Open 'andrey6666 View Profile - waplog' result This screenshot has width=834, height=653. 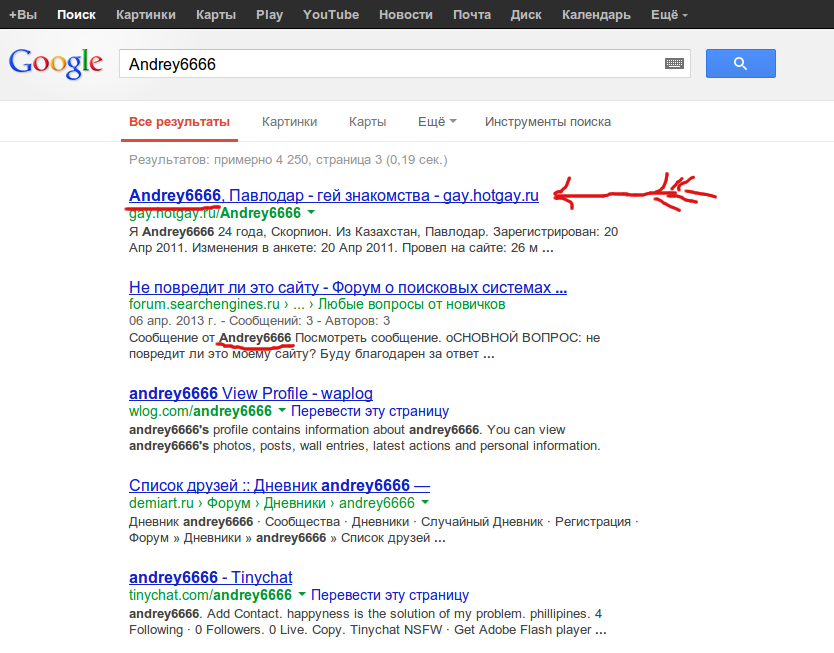pyautogui.click(x=251, y=393)
